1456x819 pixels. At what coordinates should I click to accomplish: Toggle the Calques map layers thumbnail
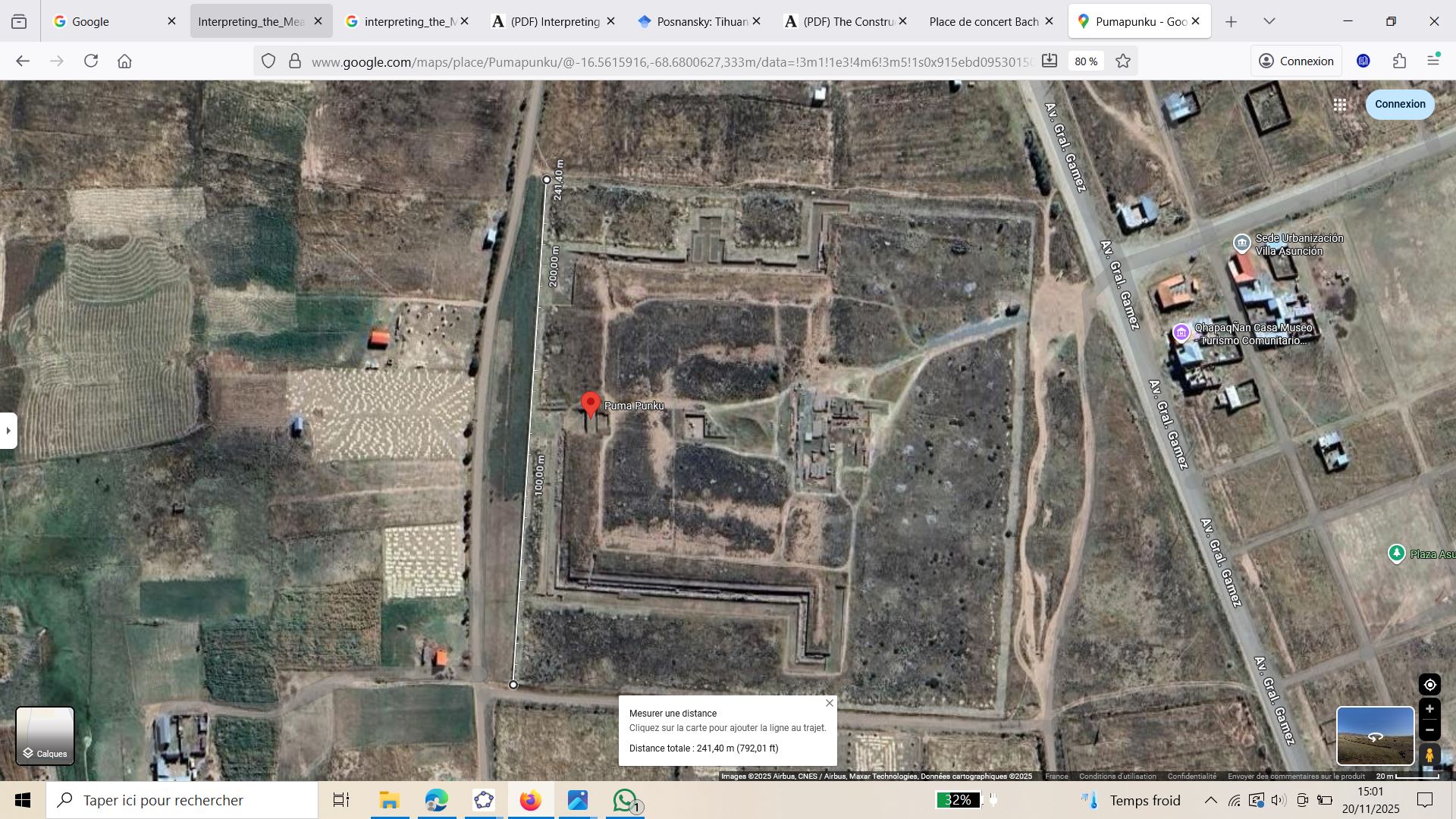[x=45, y=736]
